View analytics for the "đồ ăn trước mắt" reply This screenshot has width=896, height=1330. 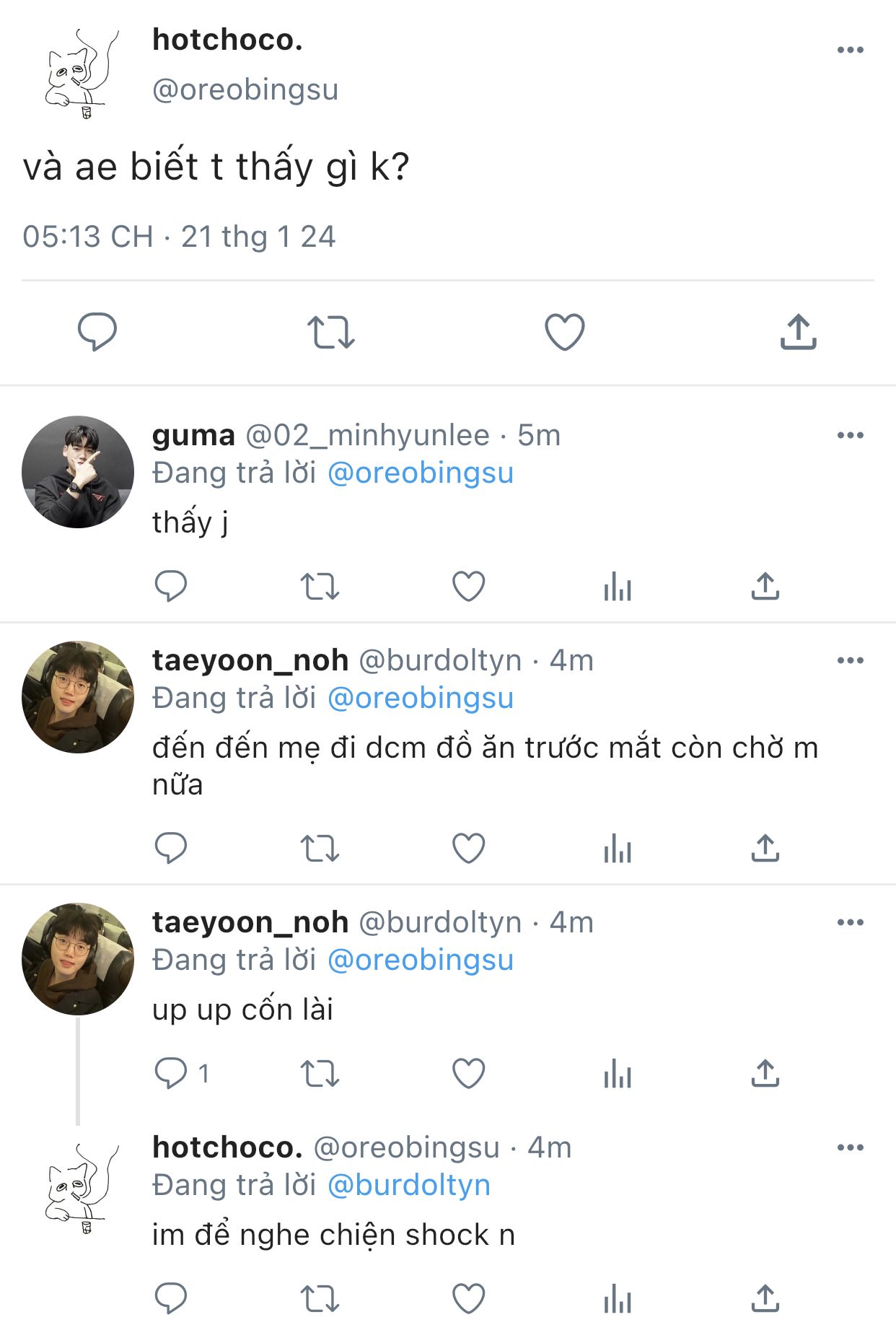tap(618, 848)
